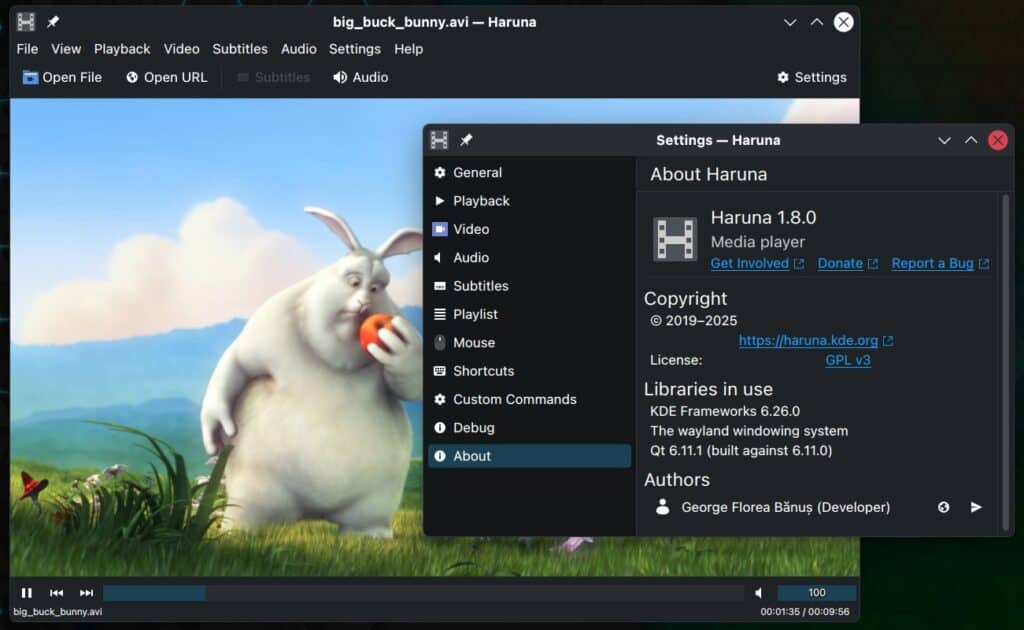Select Custom Commands settings page
This screenshot has width=1024, height=630.
click(529, 399)
